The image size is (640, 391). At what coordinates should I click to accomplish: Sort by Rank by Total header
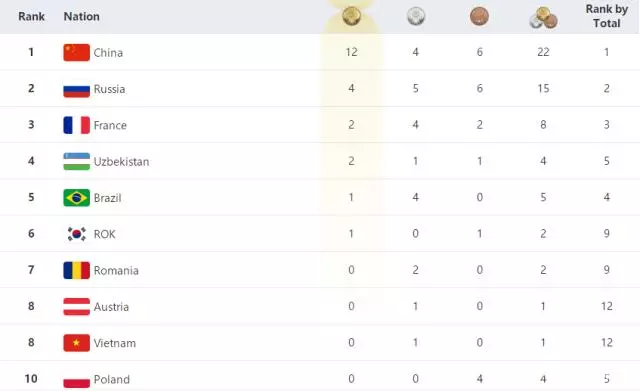coord(607,16)
